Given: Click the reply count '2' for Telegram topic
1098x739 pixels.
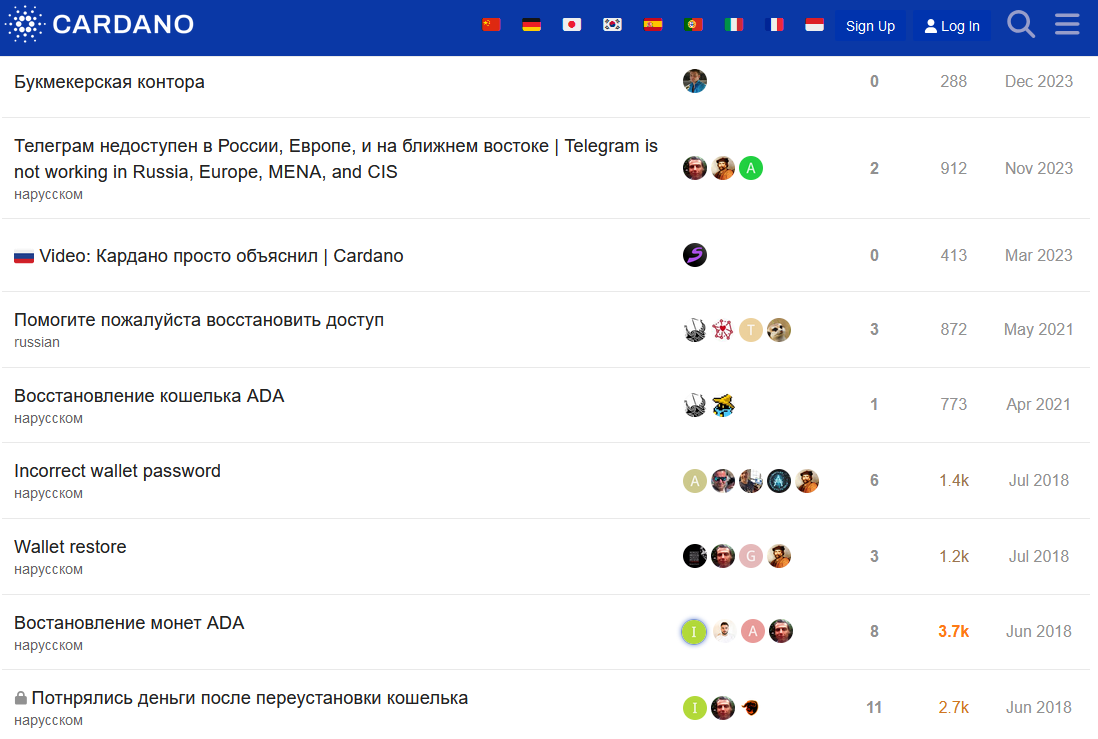Looking at the screenshot, I should (874, 168).
